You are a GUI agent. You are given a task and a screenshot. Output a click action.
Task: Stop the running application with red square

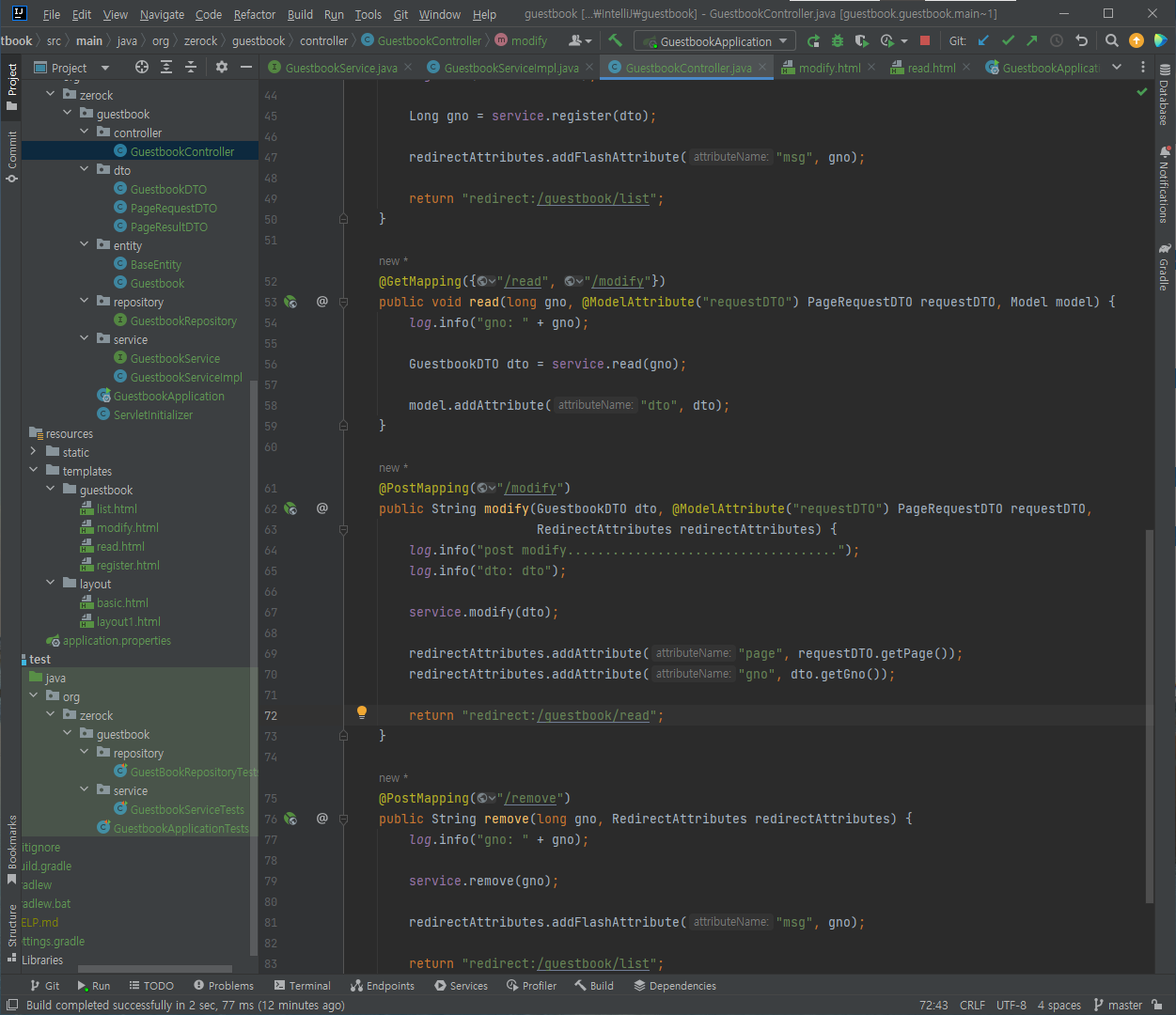[925, 40]
